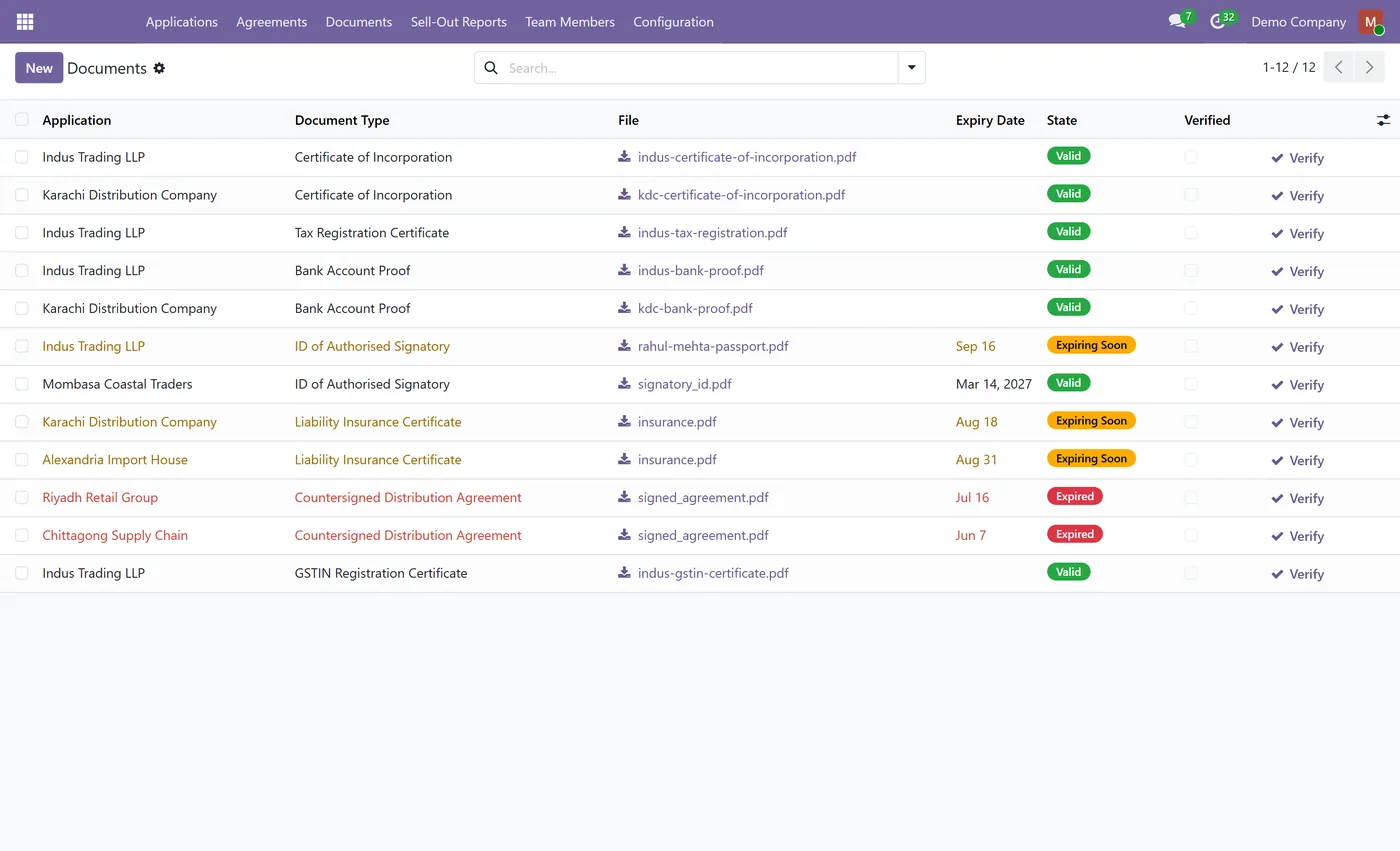Viewport: 1400px width, 851px height.
Task: Click download icon beside rahul-mehta-passport.pdf
Action: pyautogui.click(x=624, y=346)
